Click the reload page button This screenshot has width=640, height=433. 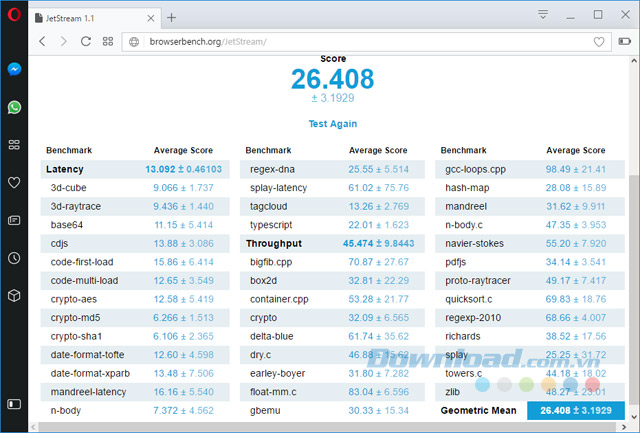tap(86, 42)
